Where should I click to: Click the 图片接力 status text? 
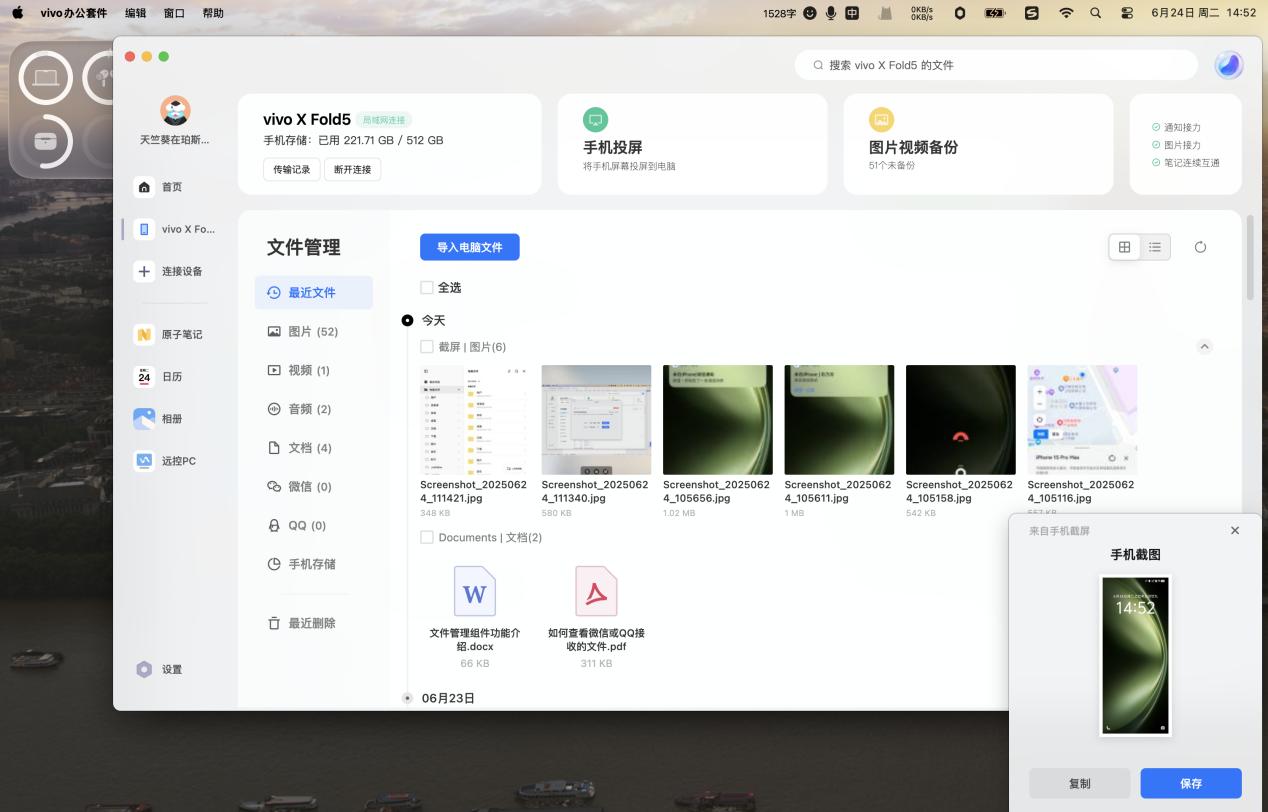[x=1182, y=145]
